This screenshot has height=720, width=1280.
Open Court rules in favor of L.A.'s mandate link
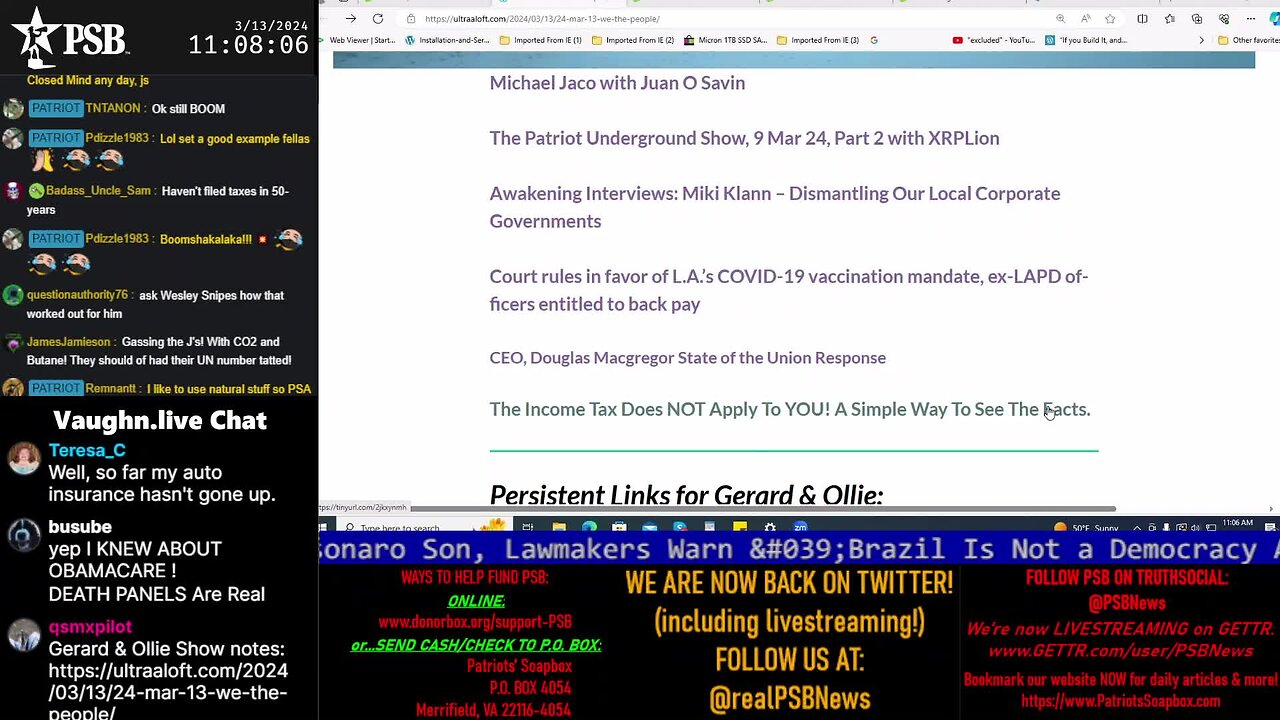[x=788, y=290]
